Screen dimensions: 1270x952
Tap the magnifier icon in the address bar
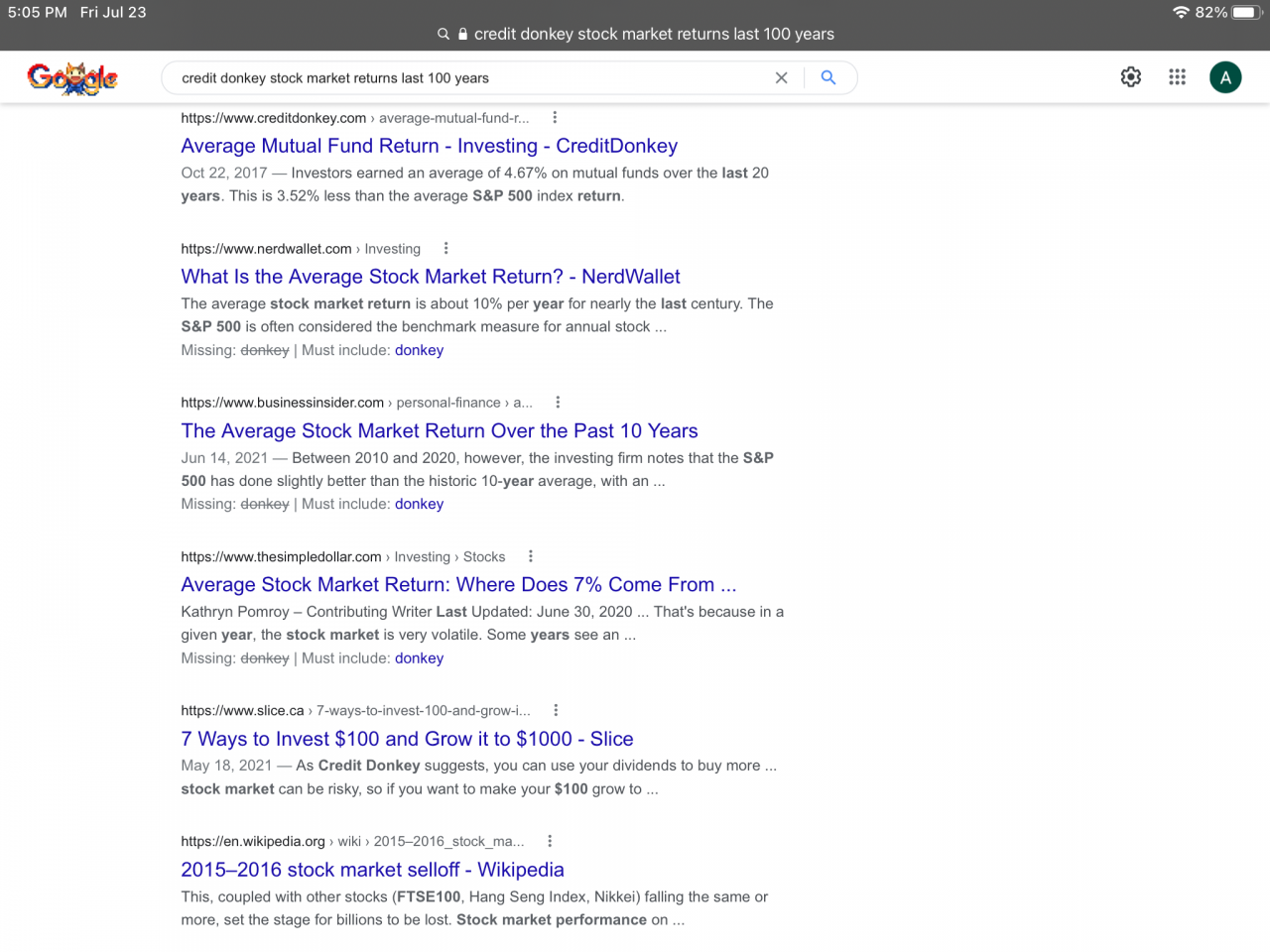(x=444, y=34)
